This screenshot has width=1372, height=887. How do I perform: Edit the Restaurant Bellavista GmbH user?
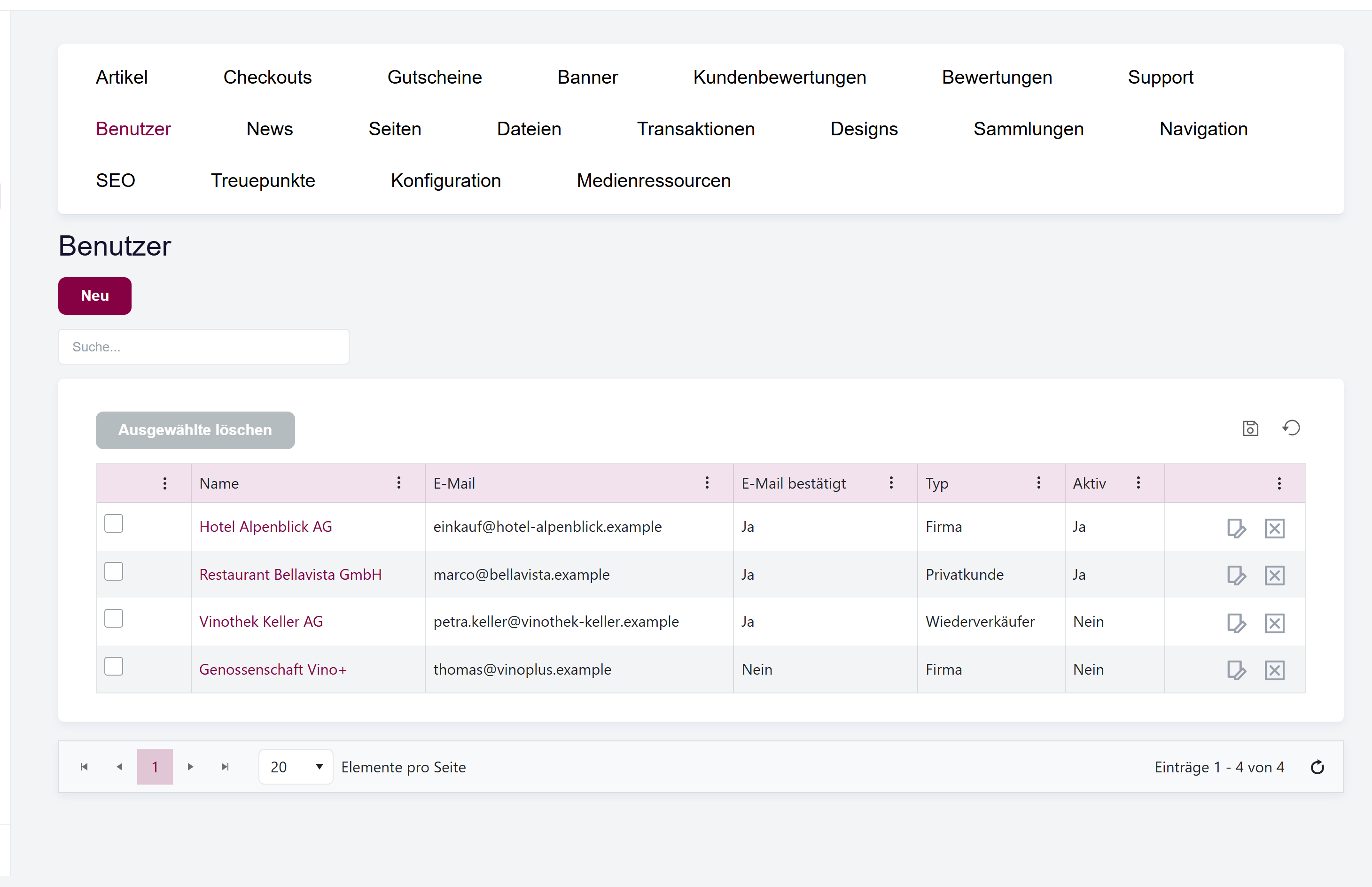coord(1236,575)
